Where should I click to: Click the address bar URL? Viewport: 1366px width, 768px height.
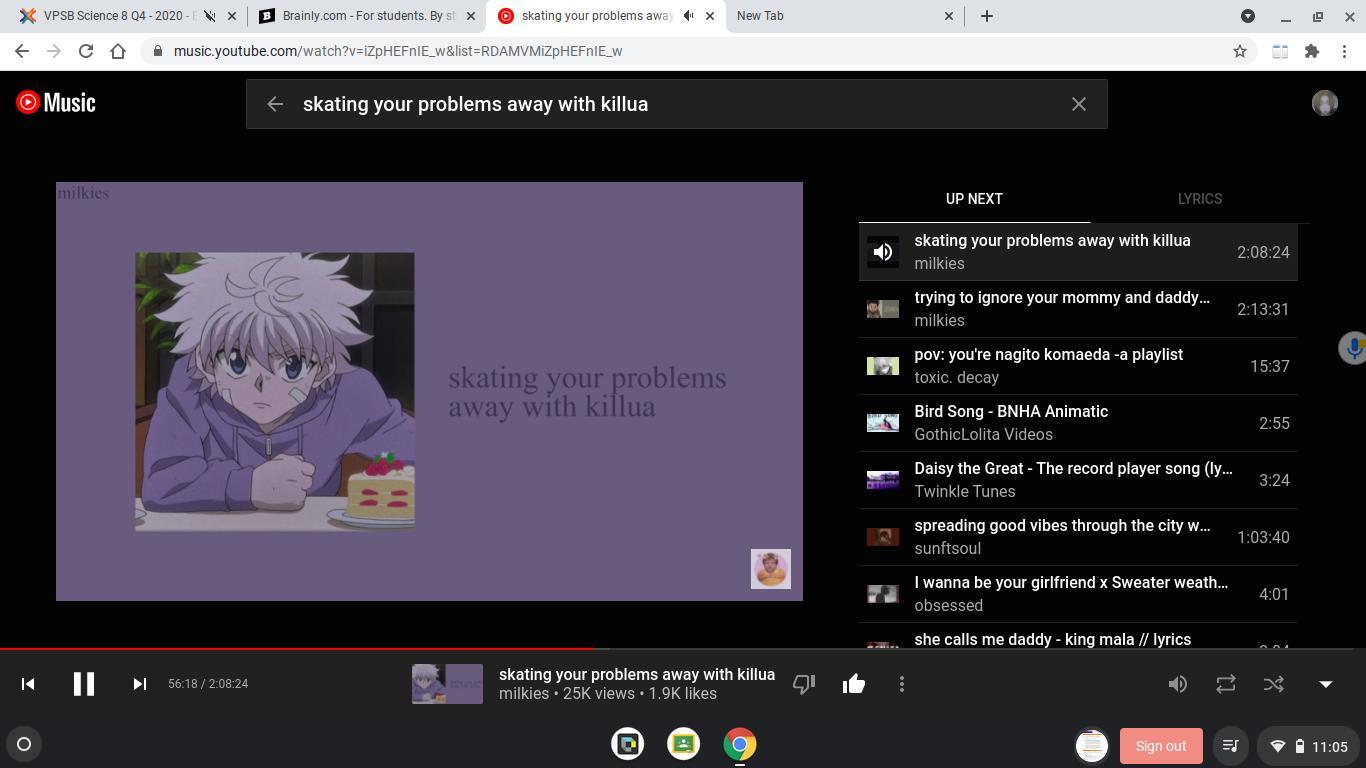point(398,51)
